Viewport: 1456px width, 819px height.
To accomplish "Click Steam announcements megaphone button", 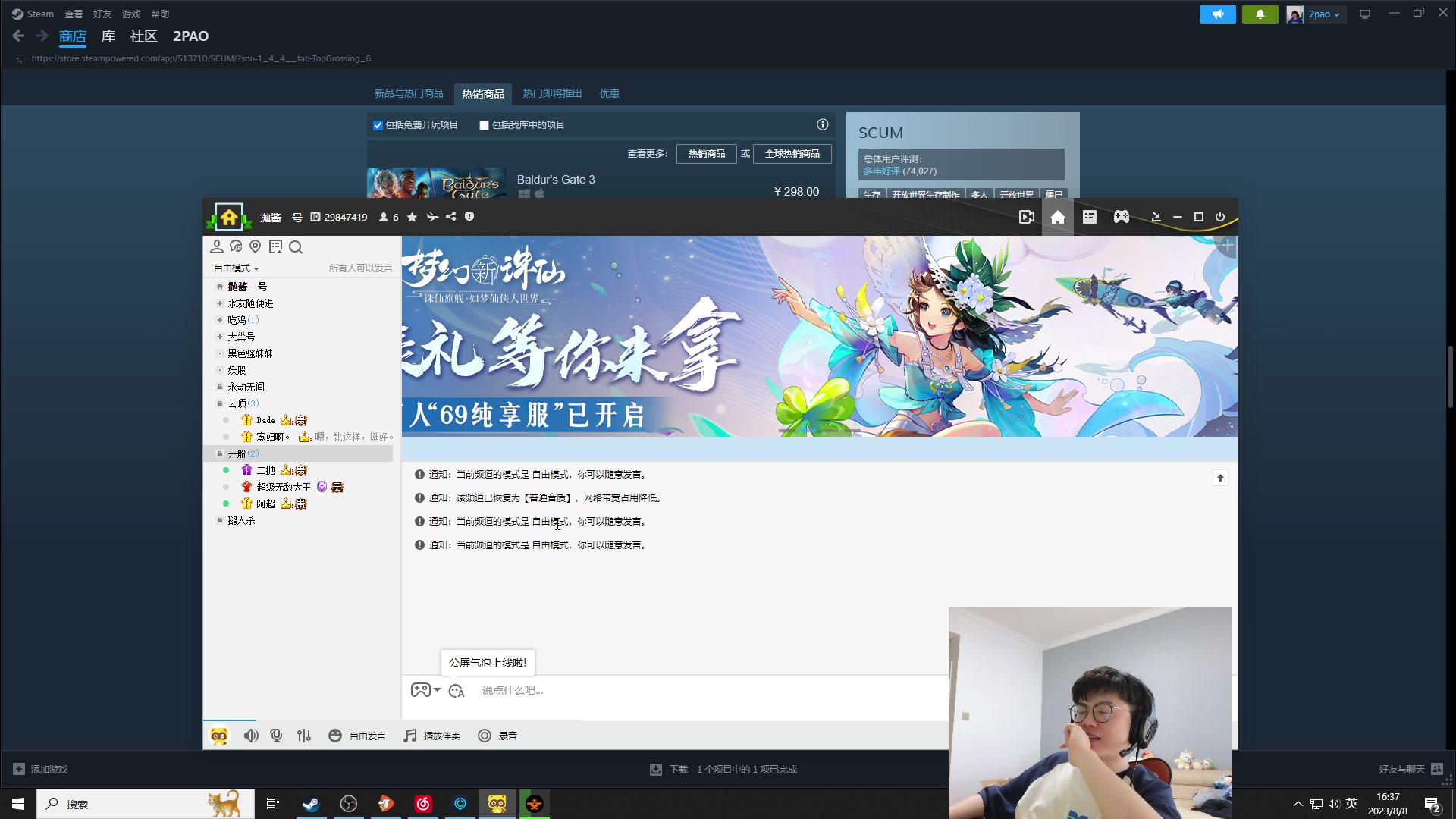I will click(1218, 14).
